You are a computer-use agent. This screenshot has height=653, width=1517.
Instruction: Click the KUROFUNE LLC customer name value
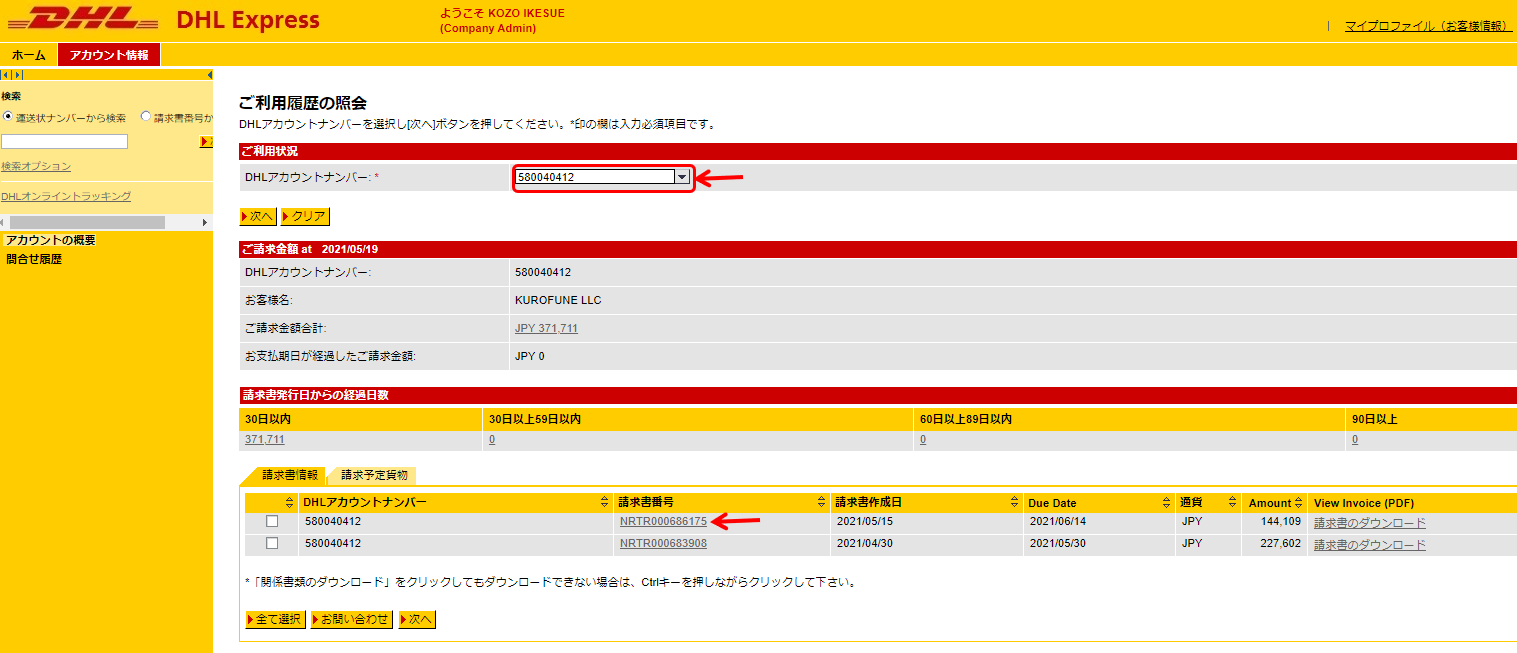click(x=557, y=300)
